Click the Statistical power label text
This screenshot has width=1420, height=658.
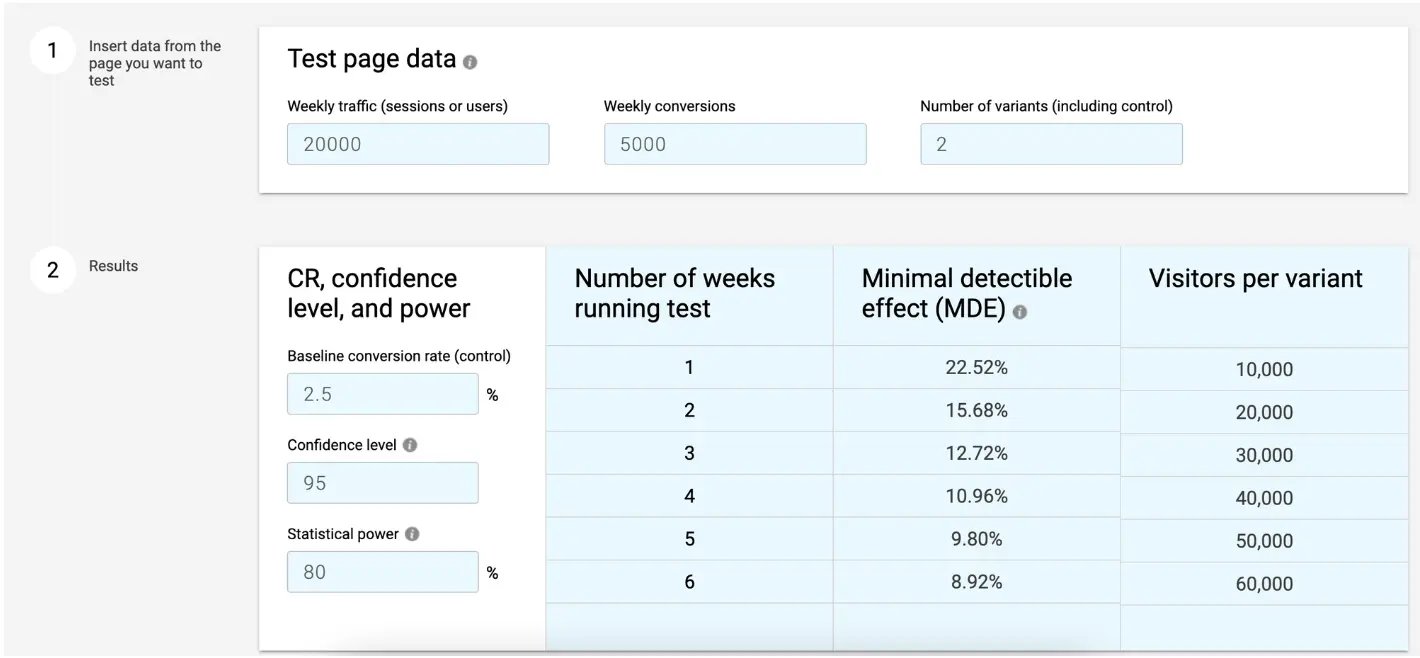(x=343, y=534)
